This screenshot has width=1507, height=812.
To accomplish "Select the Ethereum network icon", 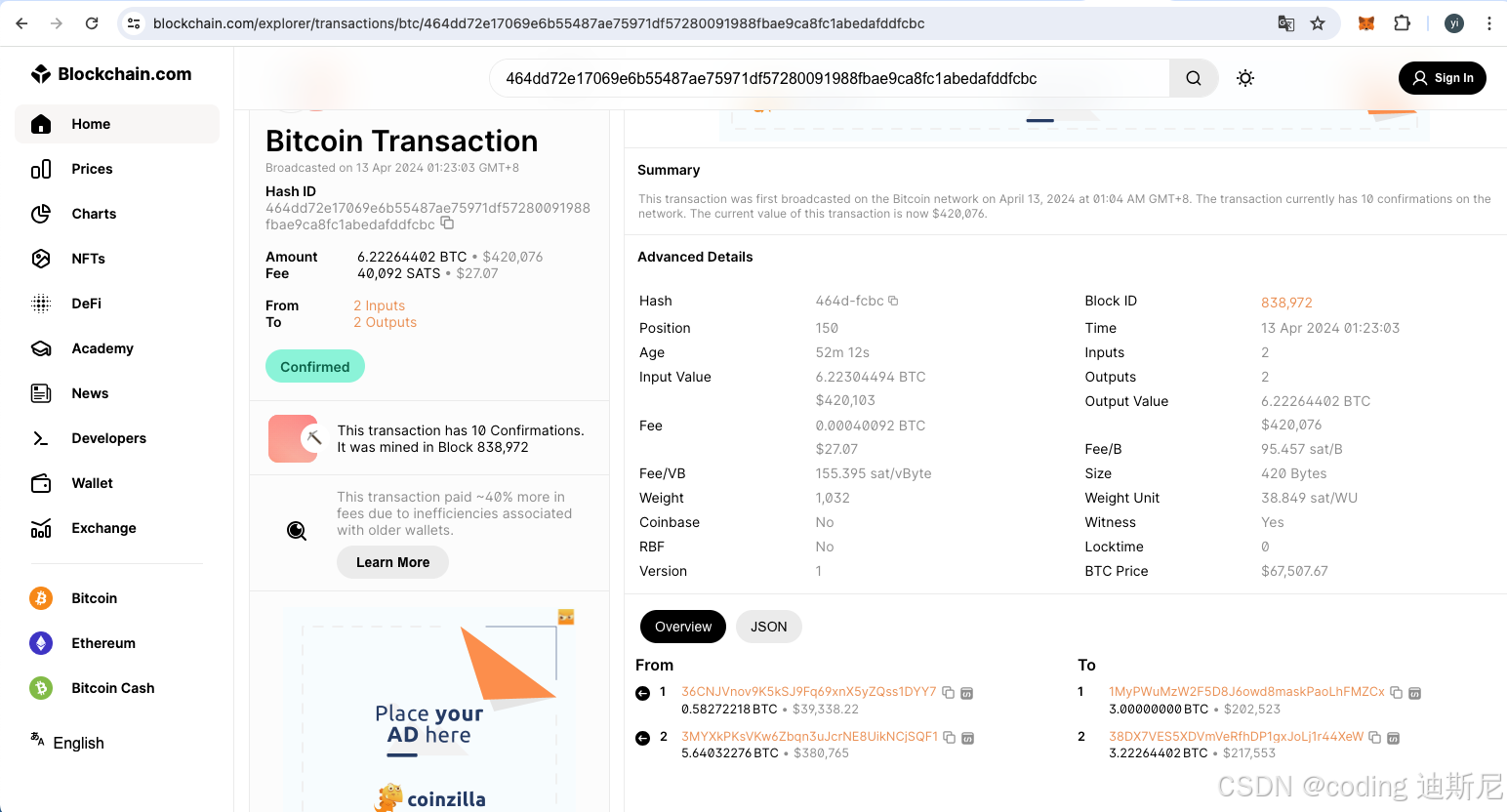I will [40, 643].
